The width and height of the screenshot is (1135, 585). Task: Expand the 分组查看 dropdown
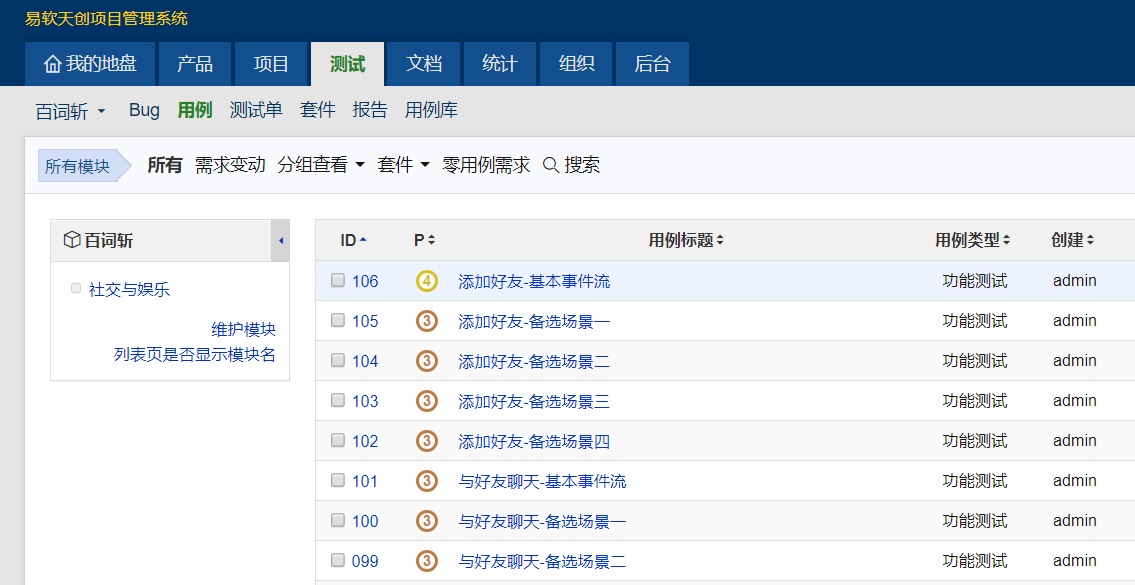pos(321,165)
